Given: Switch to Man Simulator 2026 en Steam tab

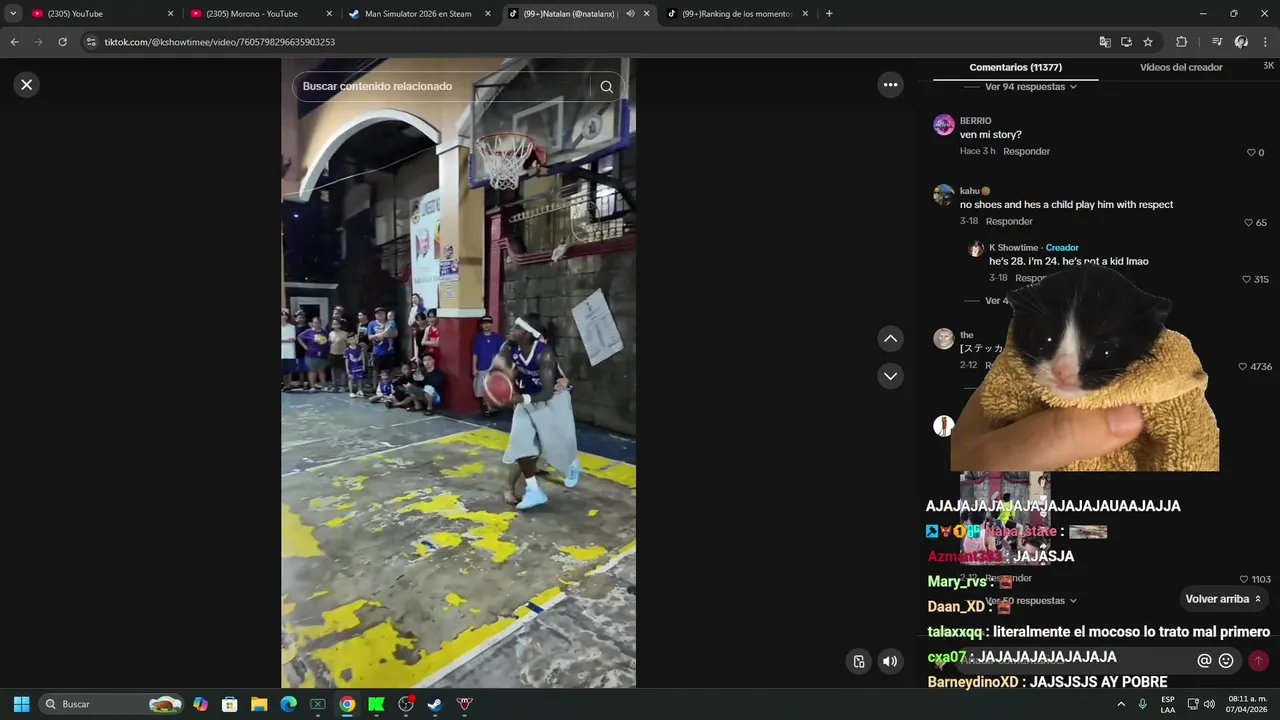Looking at the screenshot, I should 418,14.
